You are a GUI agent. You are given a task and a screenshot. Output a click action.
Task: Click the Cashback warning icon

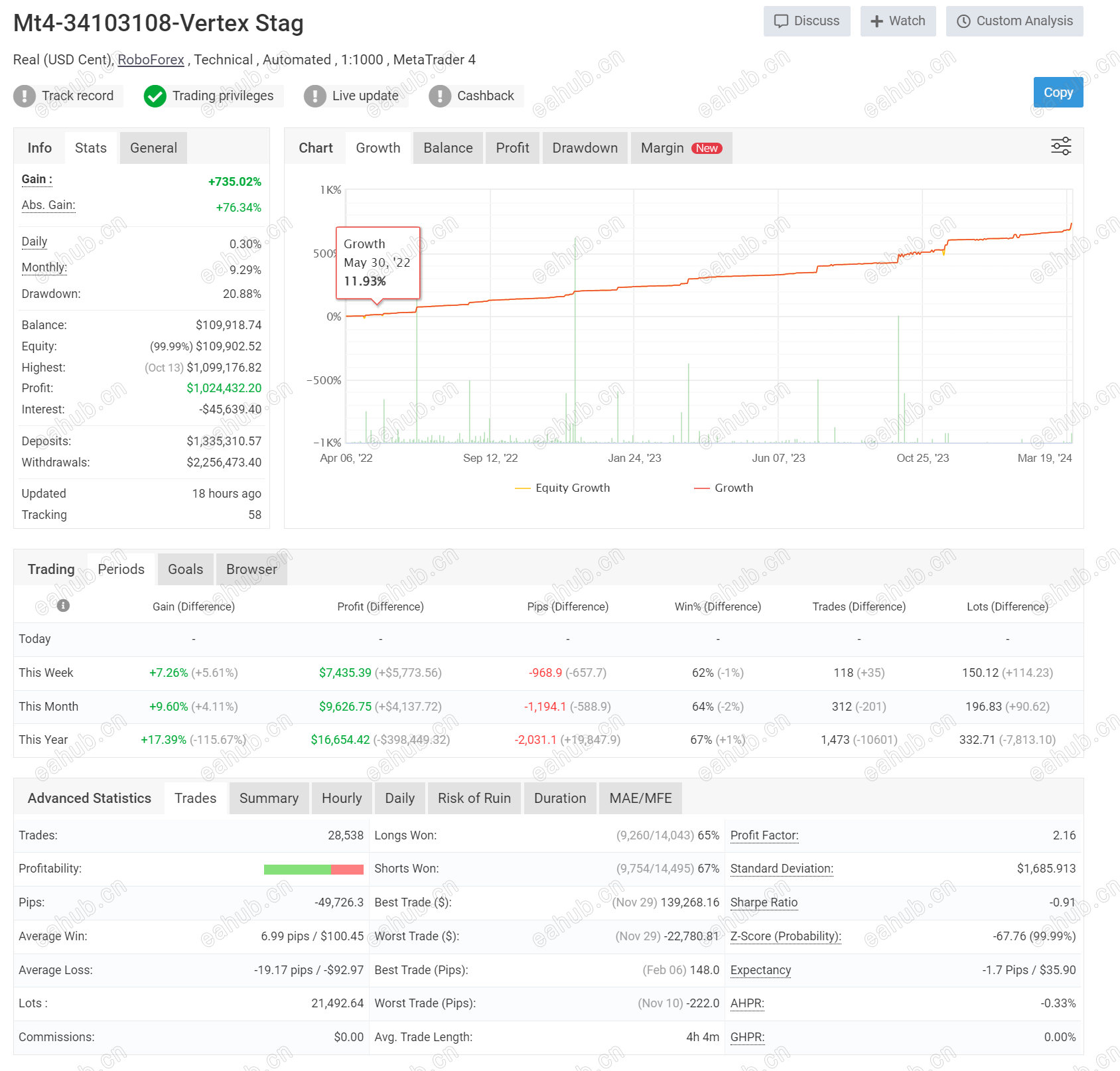[439, 96]
